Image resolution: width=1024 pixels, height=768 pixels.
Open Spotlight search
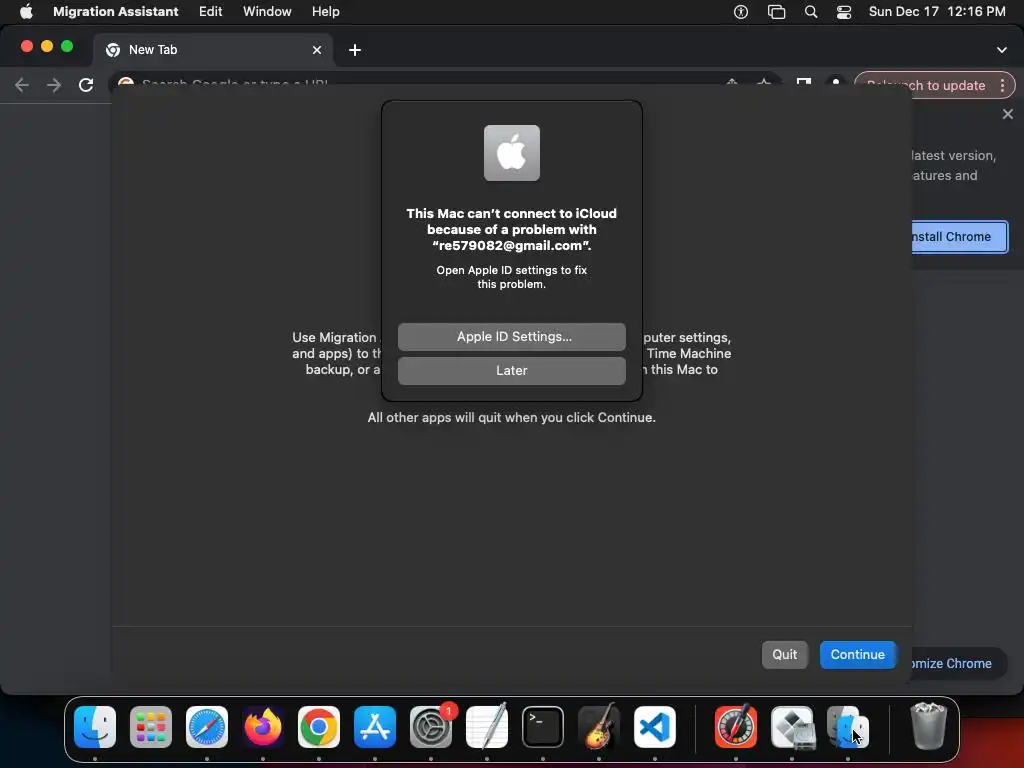810,11
